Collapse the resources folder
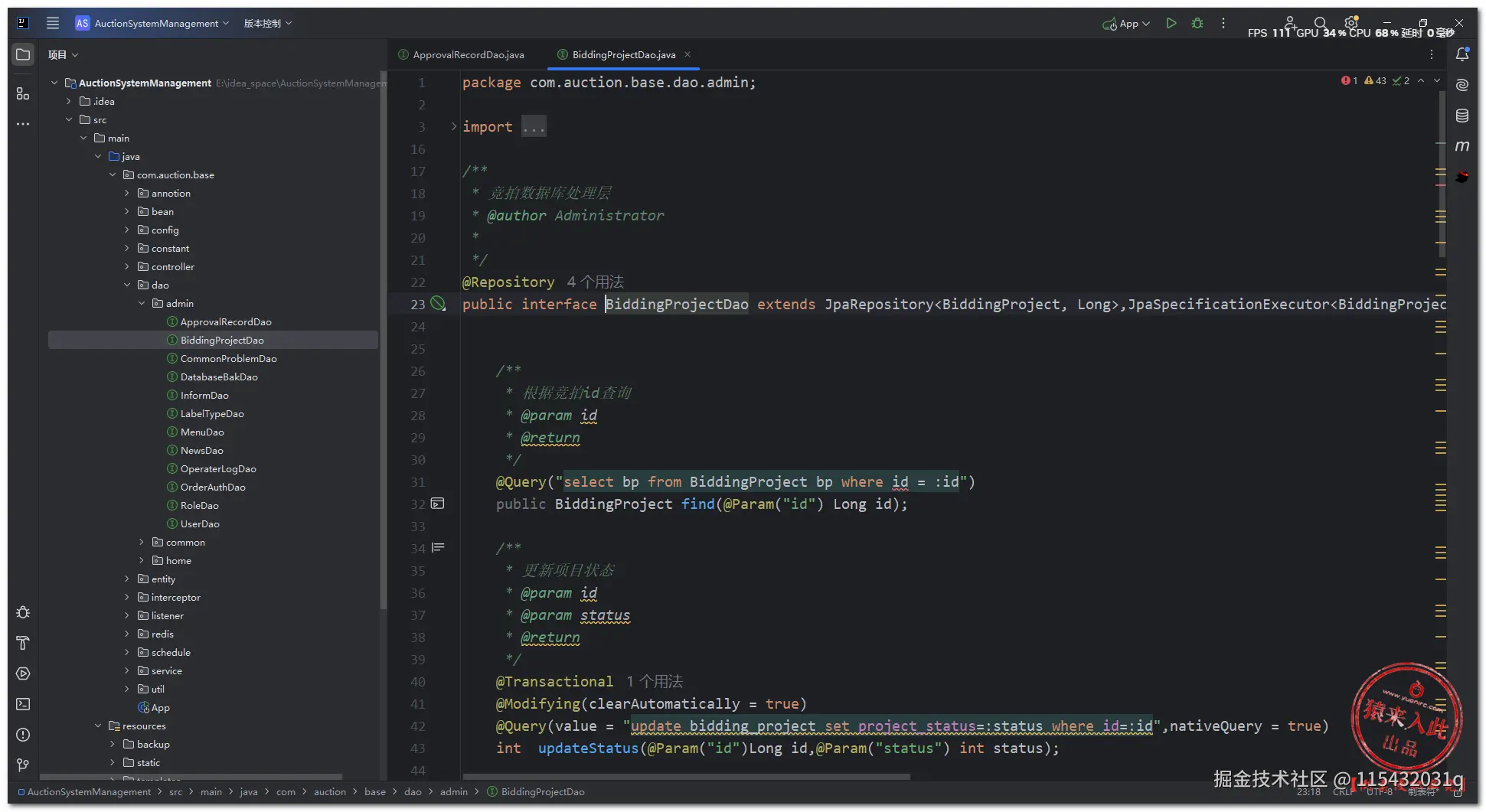This screenshot has height=812, width=1486. tap(98, 726)
